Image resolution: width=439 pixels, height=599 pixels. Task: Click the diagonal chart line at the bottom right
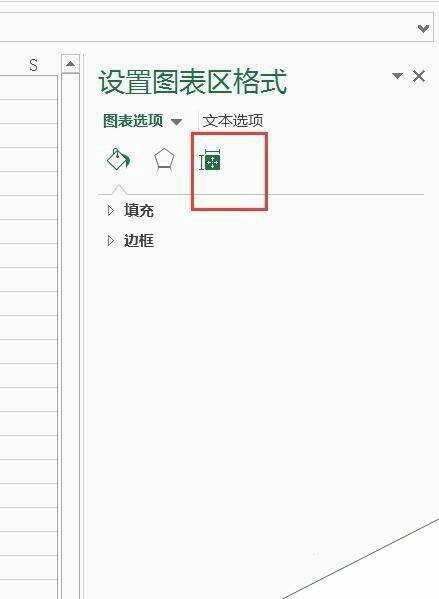pos(361,559)
